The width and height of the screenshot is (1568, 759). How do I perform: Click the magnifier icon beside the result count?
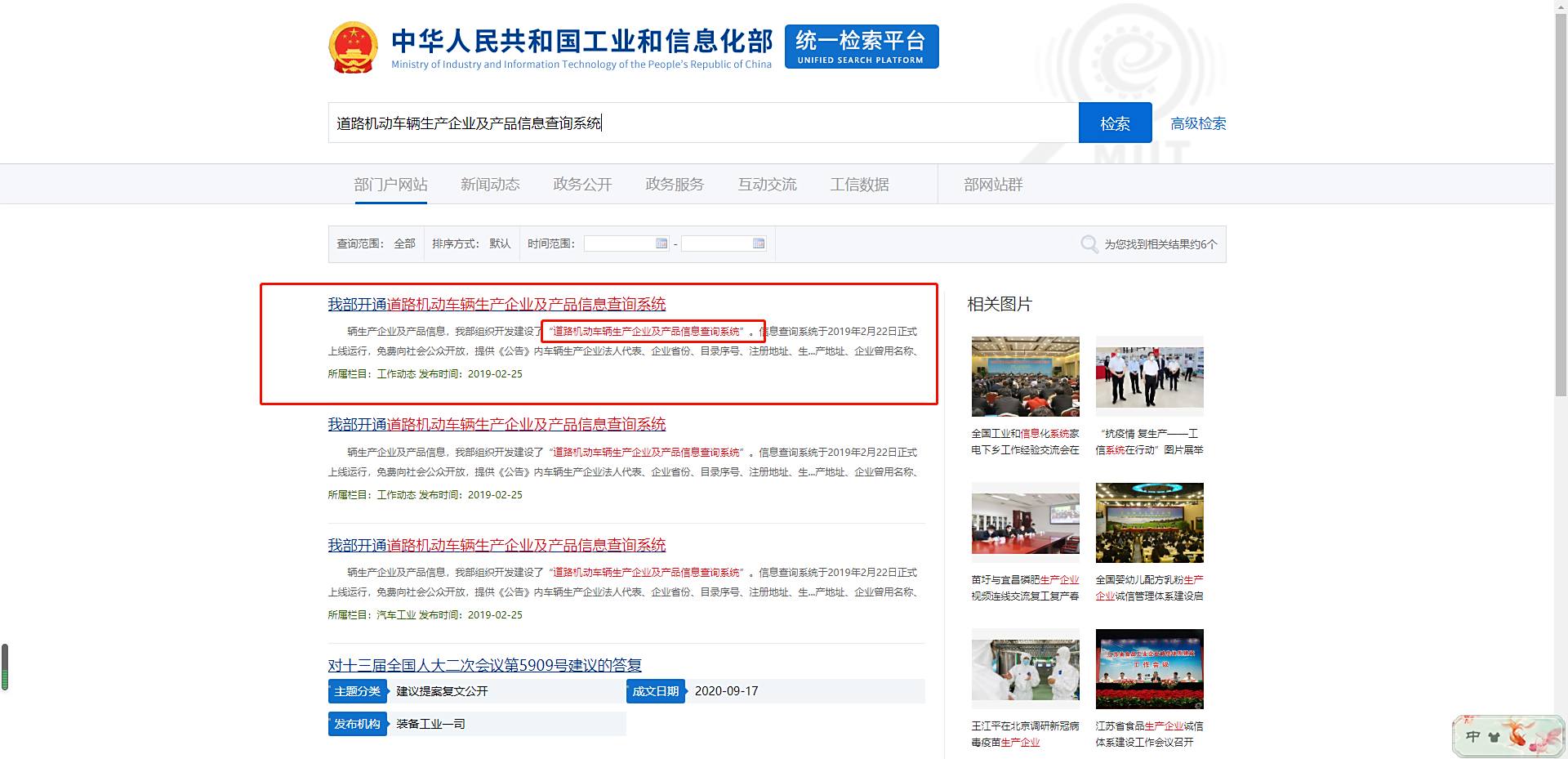point(1089,243)
